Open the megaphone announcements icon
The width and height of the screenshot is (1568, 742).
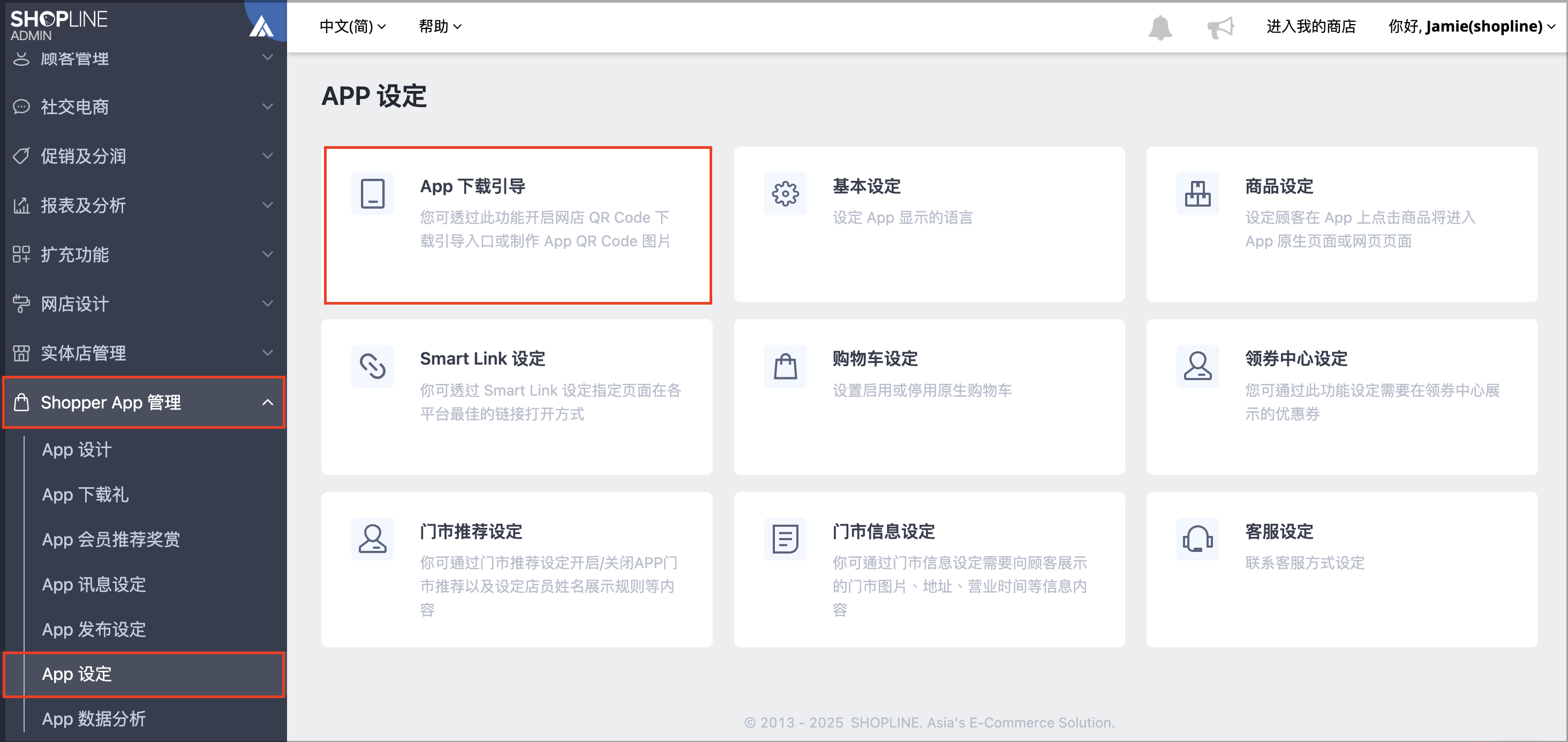click(x=1220, y=27)
